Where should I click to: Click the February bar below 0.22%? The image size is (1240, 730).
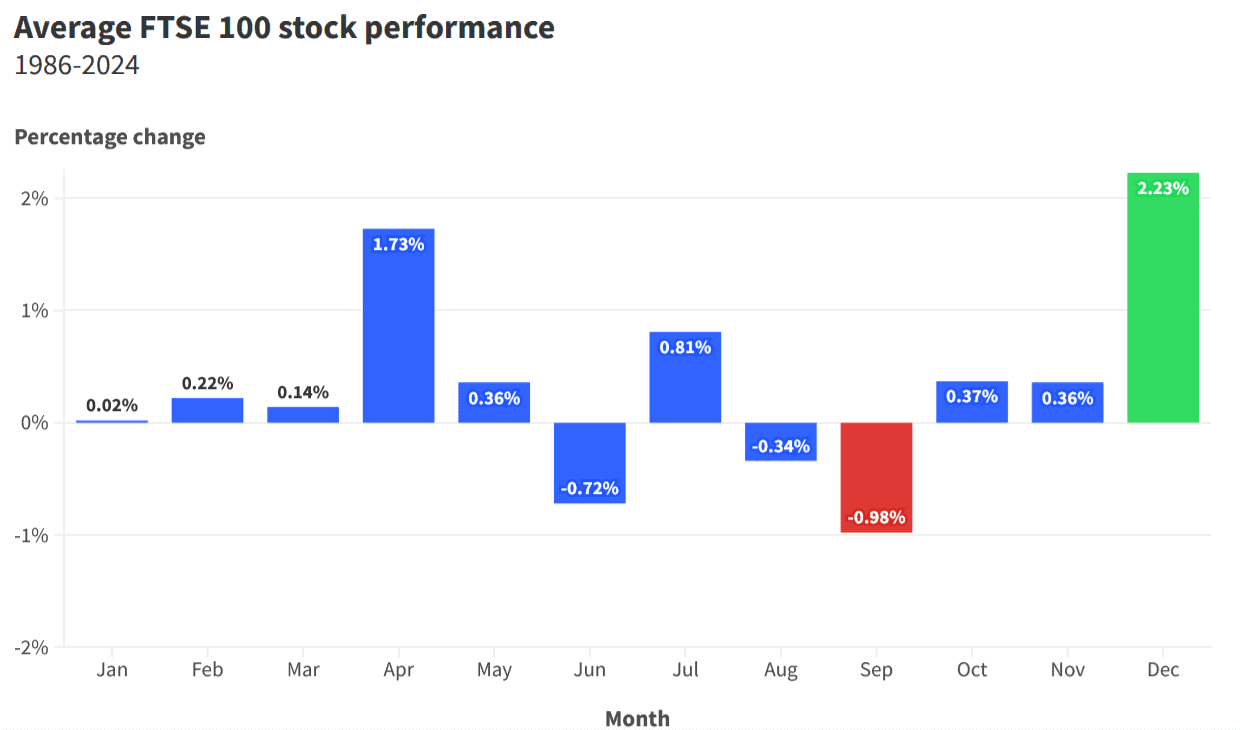(x=207, y=411)
